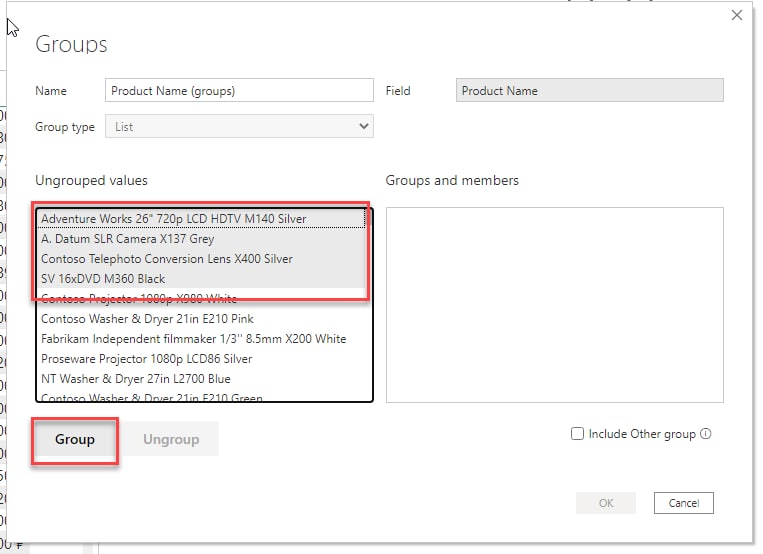763x554 pixels.
Task: Select 'NT Washer & Dryer 27in L2700 Blue'
Action: tap(201, 379)
